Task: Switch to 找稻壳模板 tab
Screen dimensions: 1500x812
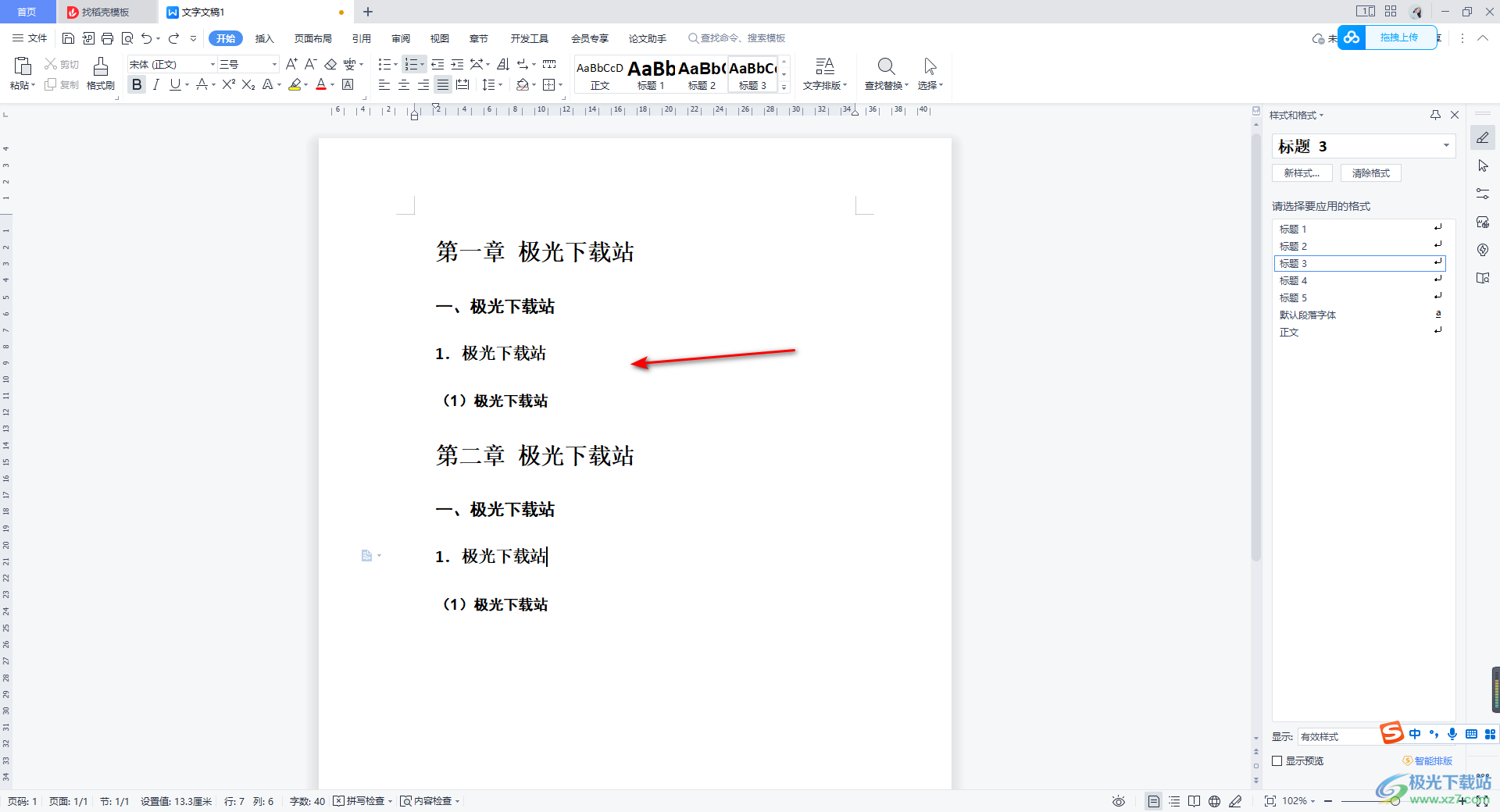Action: (x=105, y=12)
